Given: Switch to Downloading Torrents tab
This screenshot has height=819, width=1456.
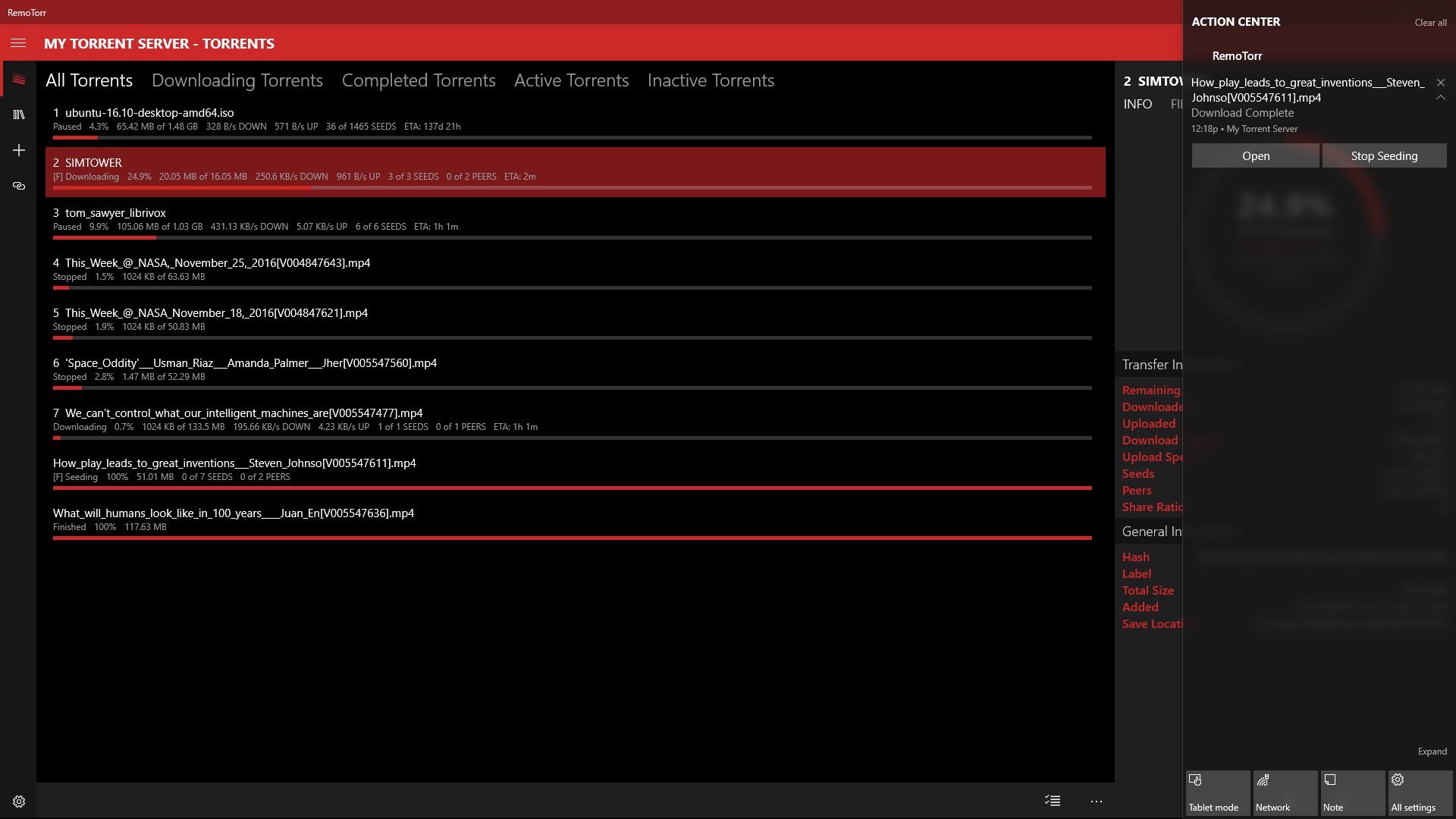Looking at the screenshot, I should [x=237, y=80].
